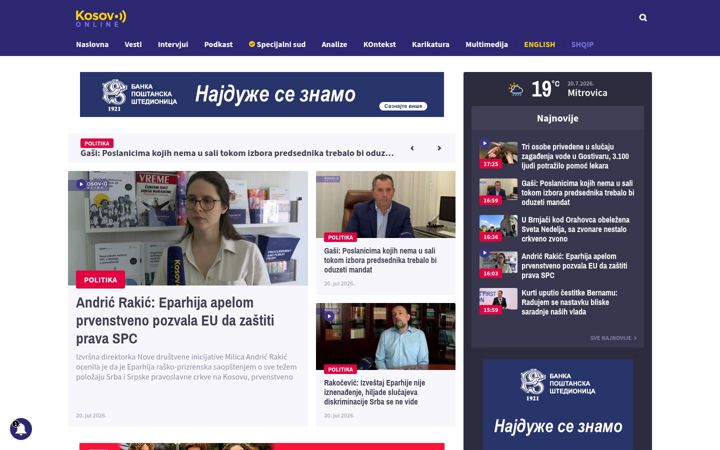Screen dimensions: 720x450
Task: Open sidebar Gaši poslanicima story
Action: 578,193
